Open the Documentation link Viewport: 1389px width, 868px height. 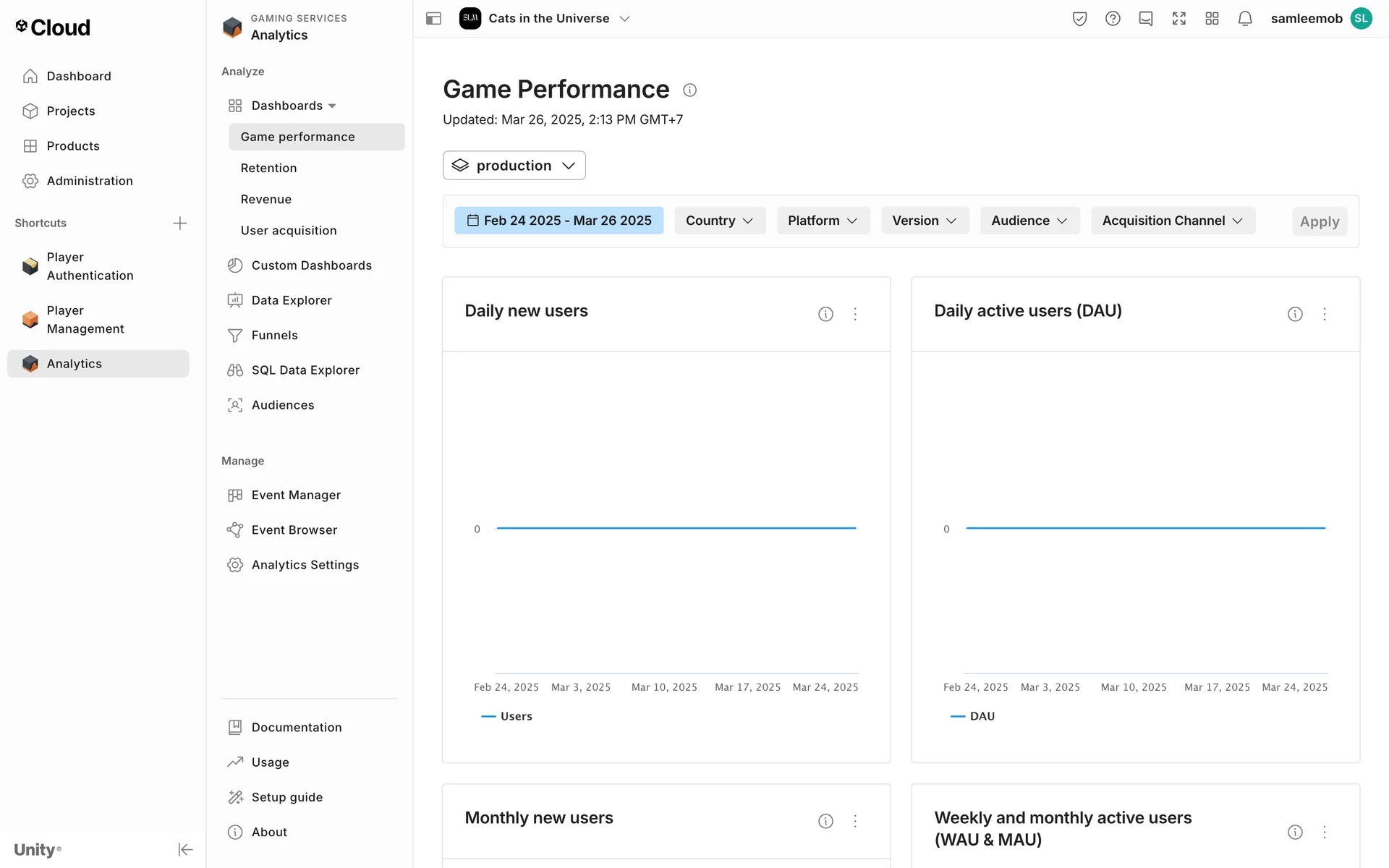[296, 727]
